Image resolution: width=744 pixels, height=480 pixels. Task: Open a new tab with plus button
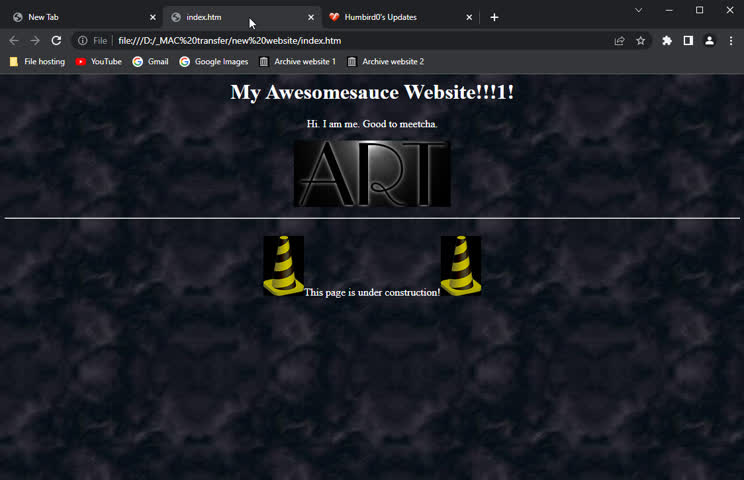click(494, 17)
